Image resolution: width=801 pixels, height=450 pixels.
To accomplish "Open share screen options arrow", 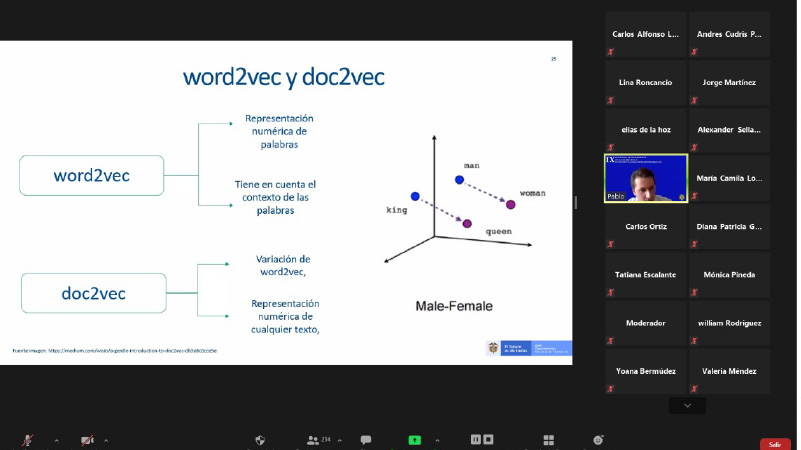I will click(437, 440).
